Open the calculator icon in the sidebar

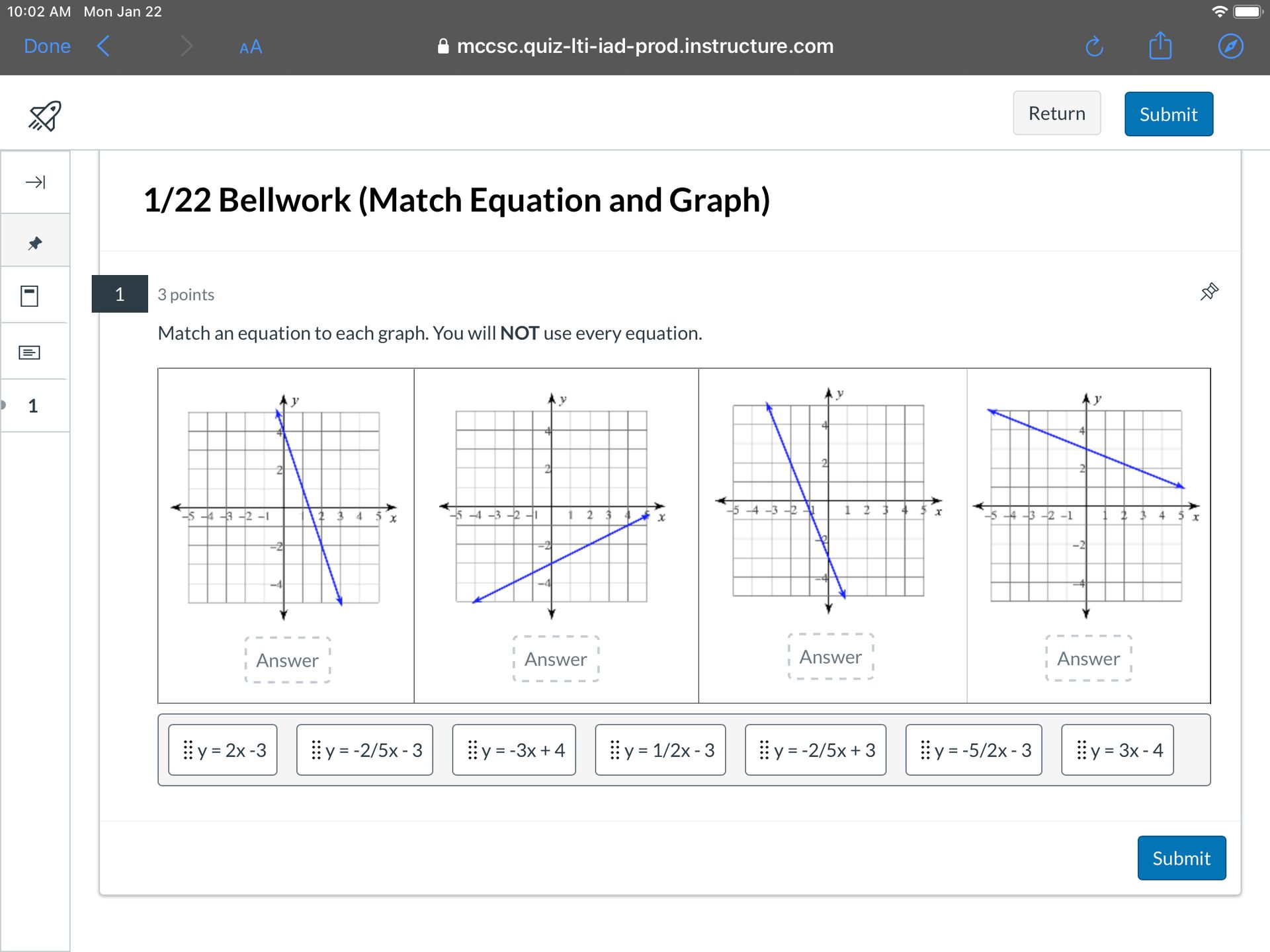coord(29,296)
